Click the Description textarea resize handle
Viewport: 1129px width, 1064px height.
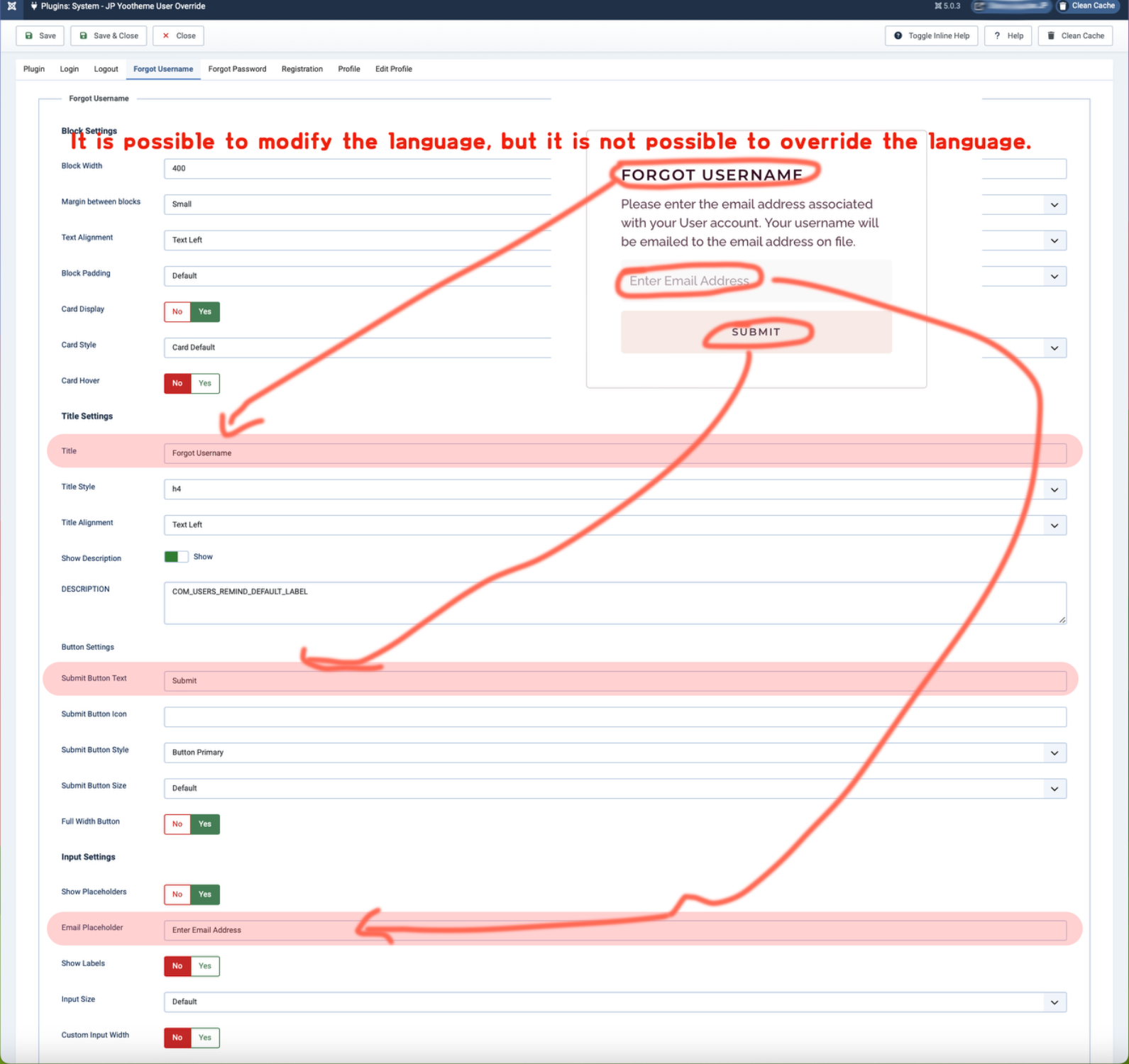[x=1062, y=620]
